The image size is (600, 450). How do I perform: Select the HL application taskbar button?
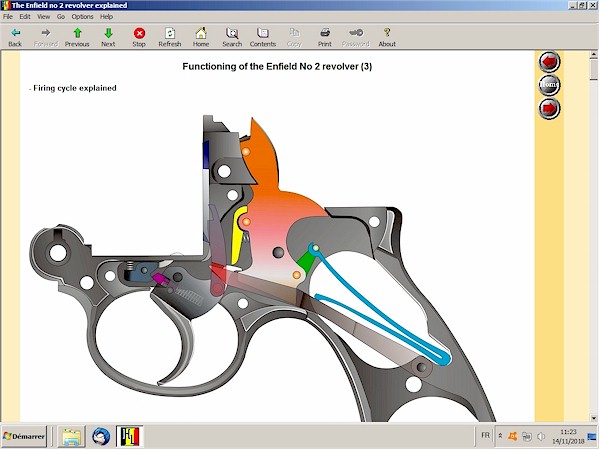pos(130,437)
